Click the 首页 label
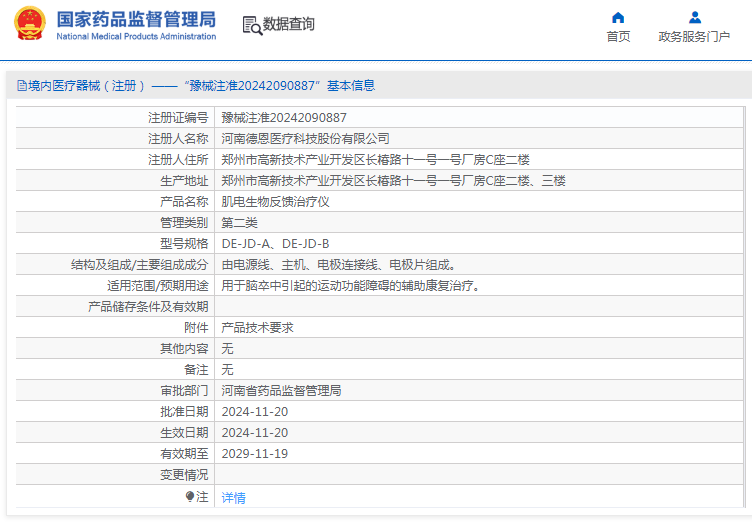Image resolution: width=752 pixels, height=529 pixels. coord(618,36)
